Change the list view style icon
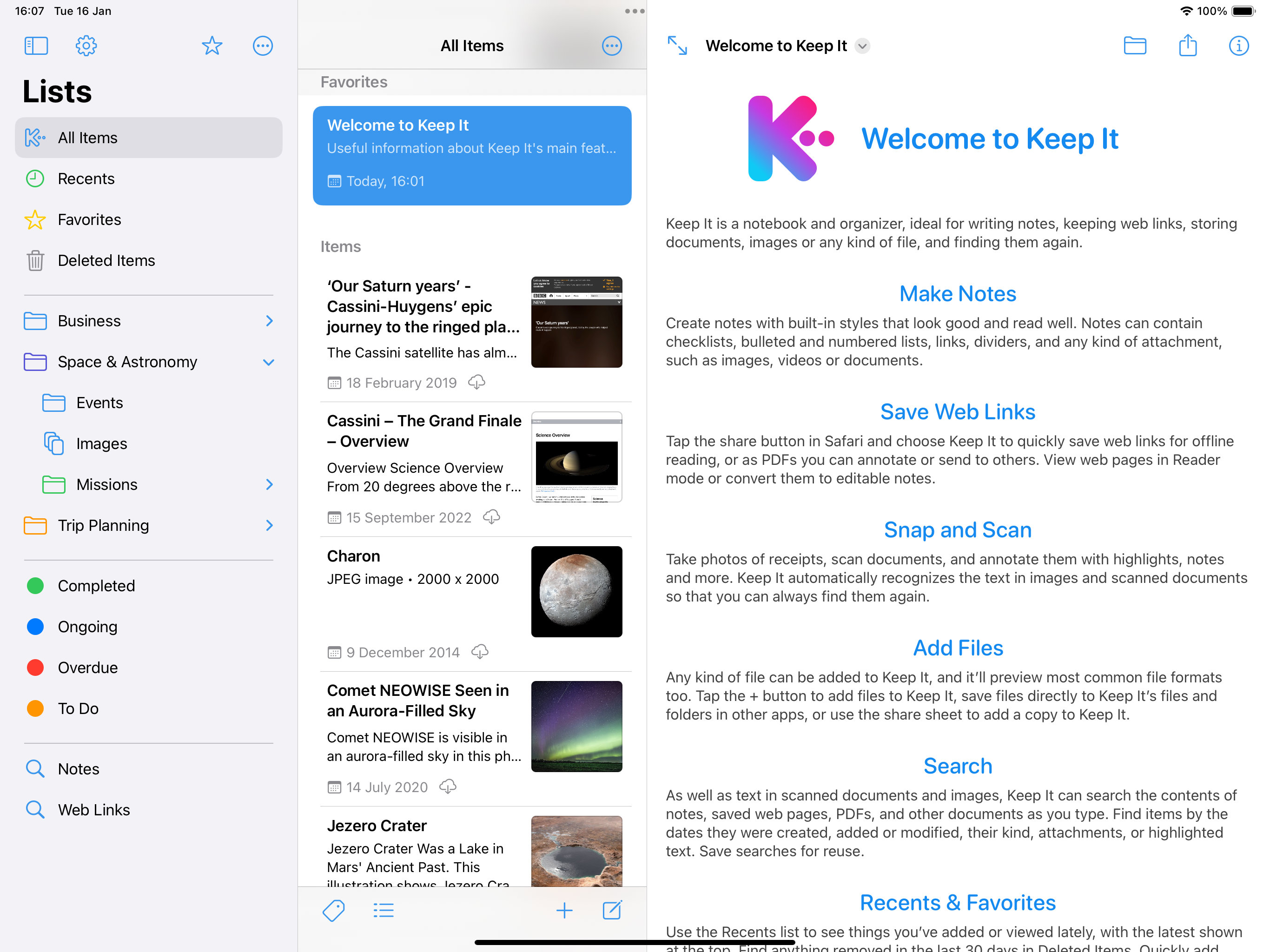 pyautogui.click(x=383, y=910)
